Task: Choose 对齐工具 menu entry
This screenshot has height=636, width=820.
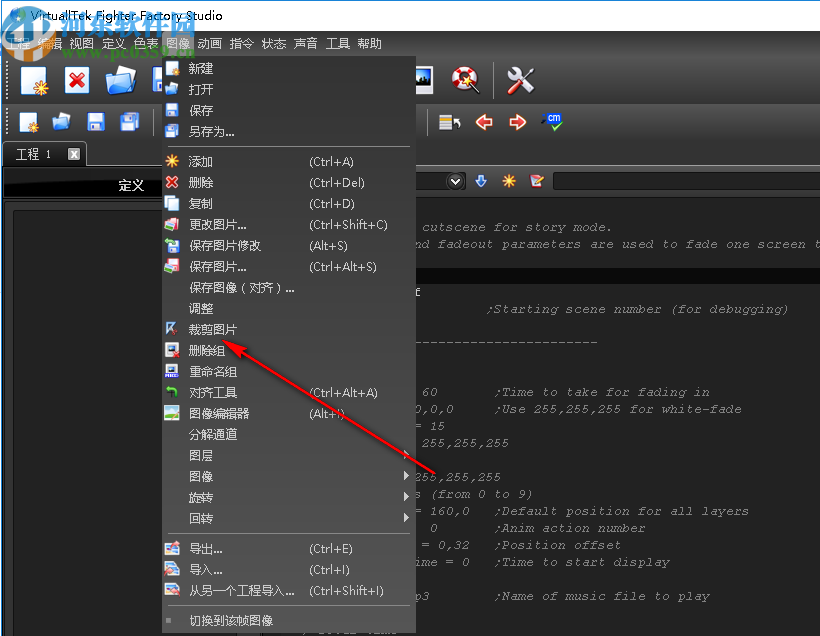Action: tap(289, 393)
